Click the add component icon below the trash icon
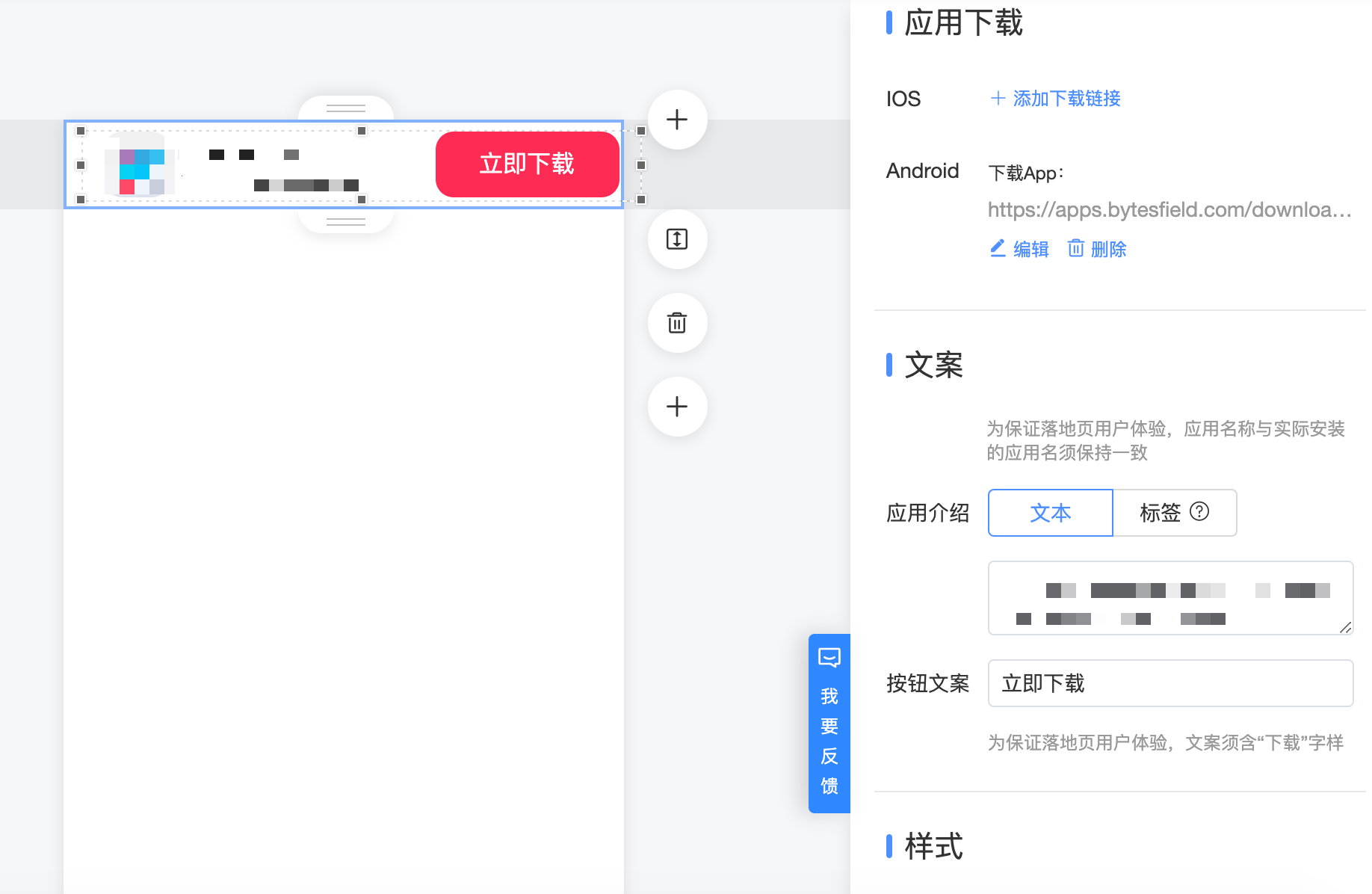 click(x=676, y=406)
